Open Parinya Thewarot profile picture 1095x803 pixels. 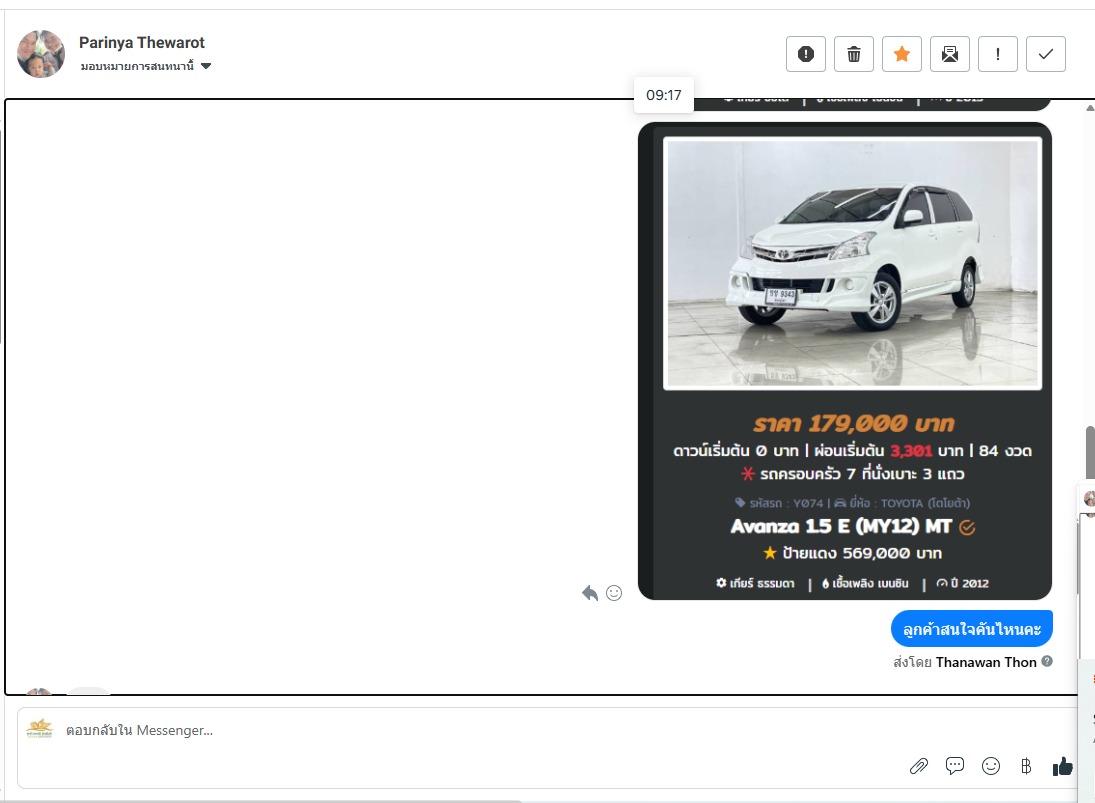41,54
